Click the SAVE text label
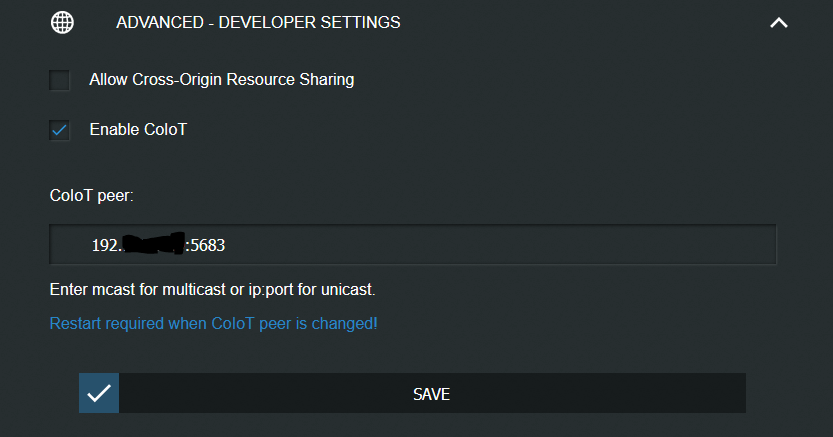Viewport: 833px width, 437px height. (431, 394)
